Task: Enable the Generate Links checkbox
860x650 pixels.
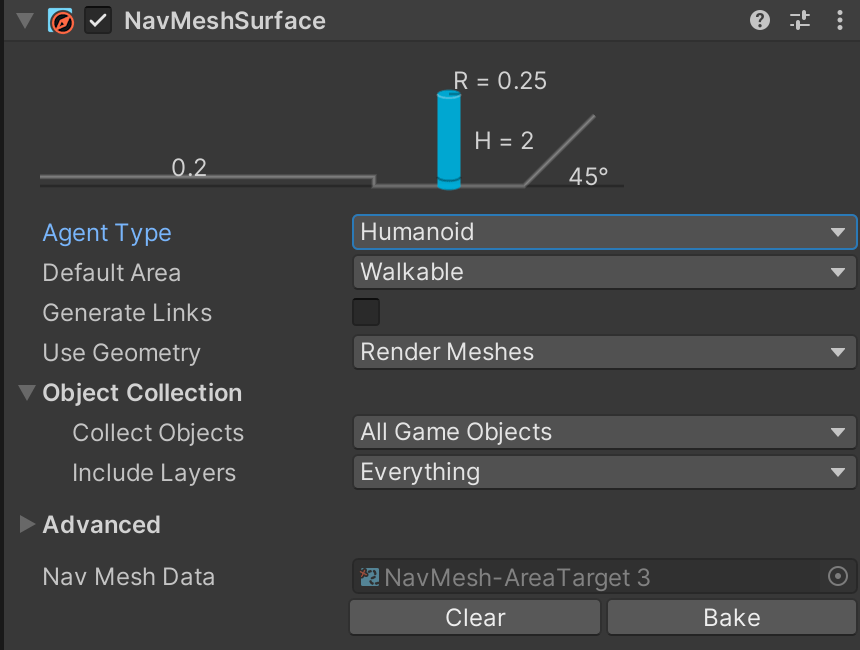Action: tap(366, 312)
